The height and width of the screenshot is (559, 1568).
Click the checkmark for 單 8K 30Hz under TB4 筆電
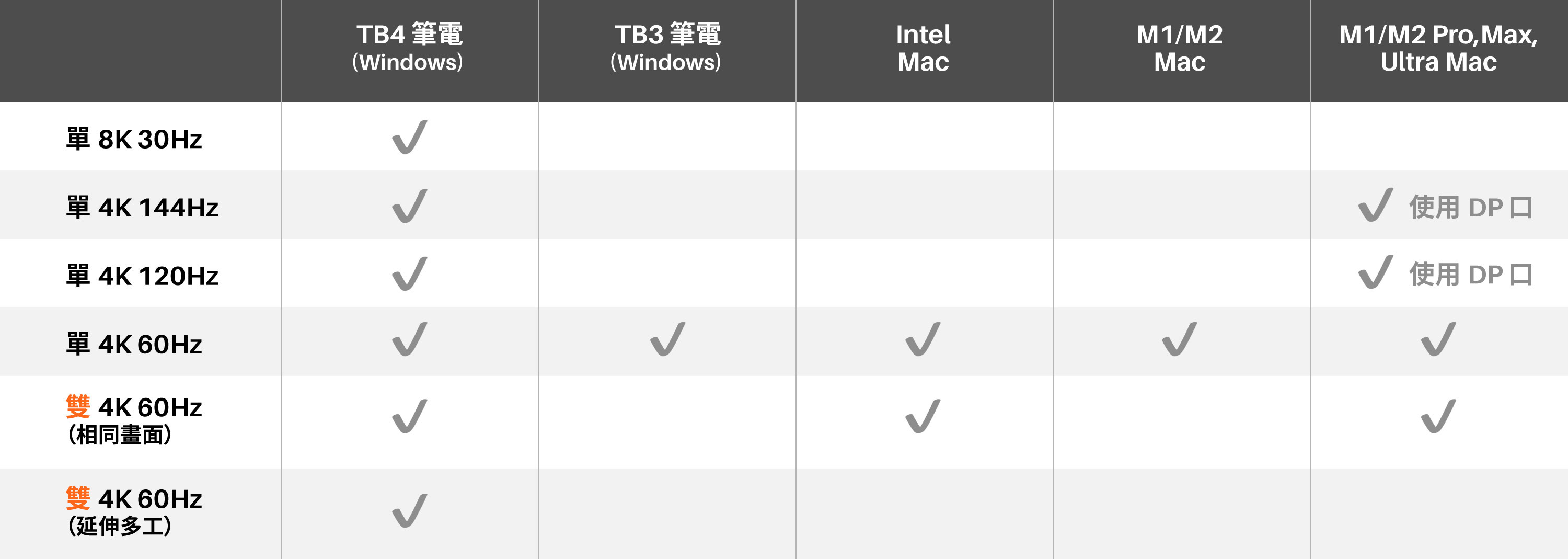pos(409,138)
